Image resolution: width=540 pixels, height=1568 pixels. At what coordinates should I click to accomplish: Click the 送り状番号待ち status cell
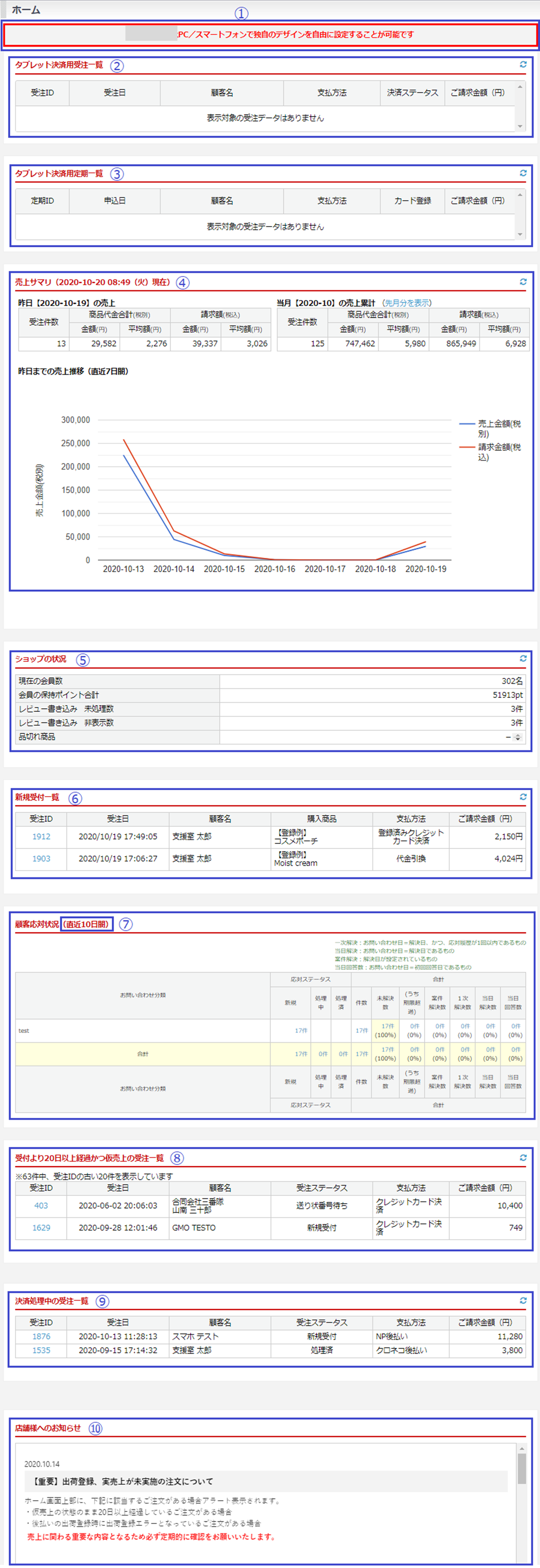[x=322, y=1205]
